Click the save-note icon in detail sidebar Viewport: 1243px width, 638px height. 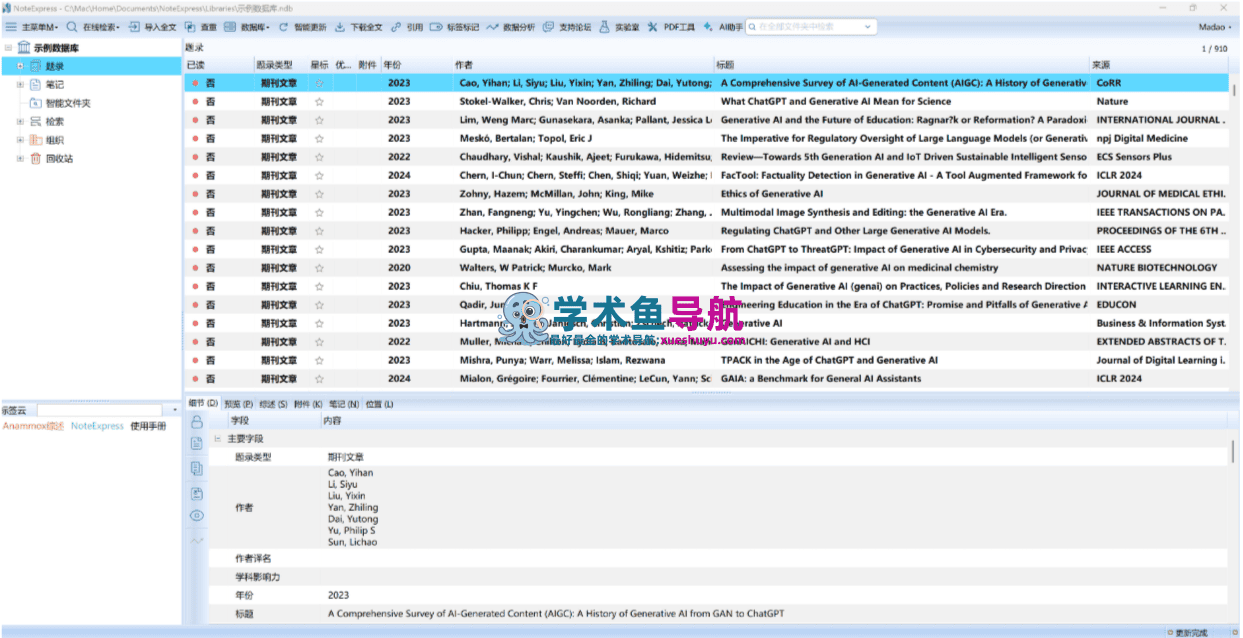pos(196,493)
